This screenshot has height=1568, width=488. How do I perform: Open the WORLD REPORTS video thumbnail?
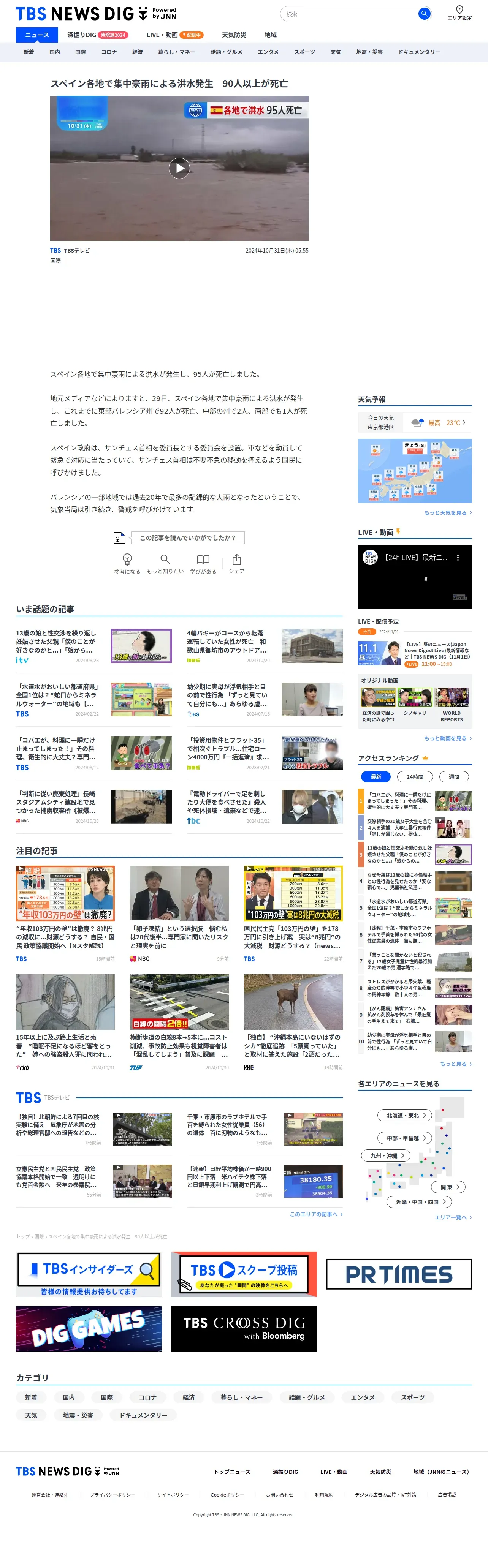tap(452, 697)
